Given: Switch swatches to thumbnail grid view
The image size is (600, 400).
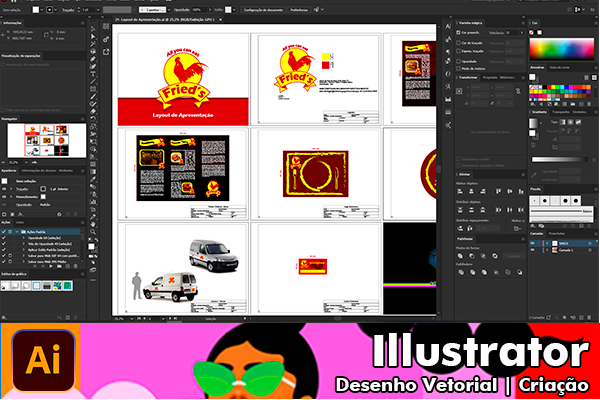Looking at the screenshot, I should (x=594, y=78).
